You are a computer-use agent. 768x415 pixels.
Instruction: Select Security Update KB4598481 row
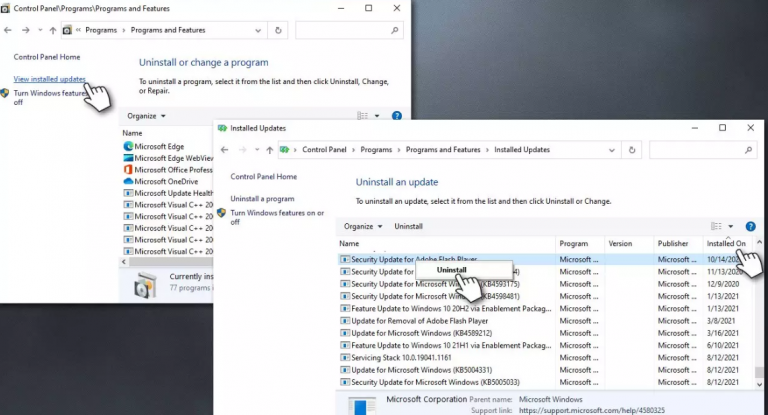click(x=545, y=296)
